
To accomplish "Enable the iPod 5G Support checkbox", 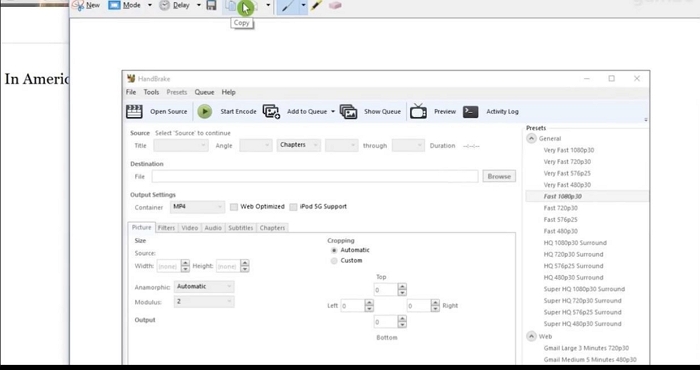I will click(x=293, y=207).
